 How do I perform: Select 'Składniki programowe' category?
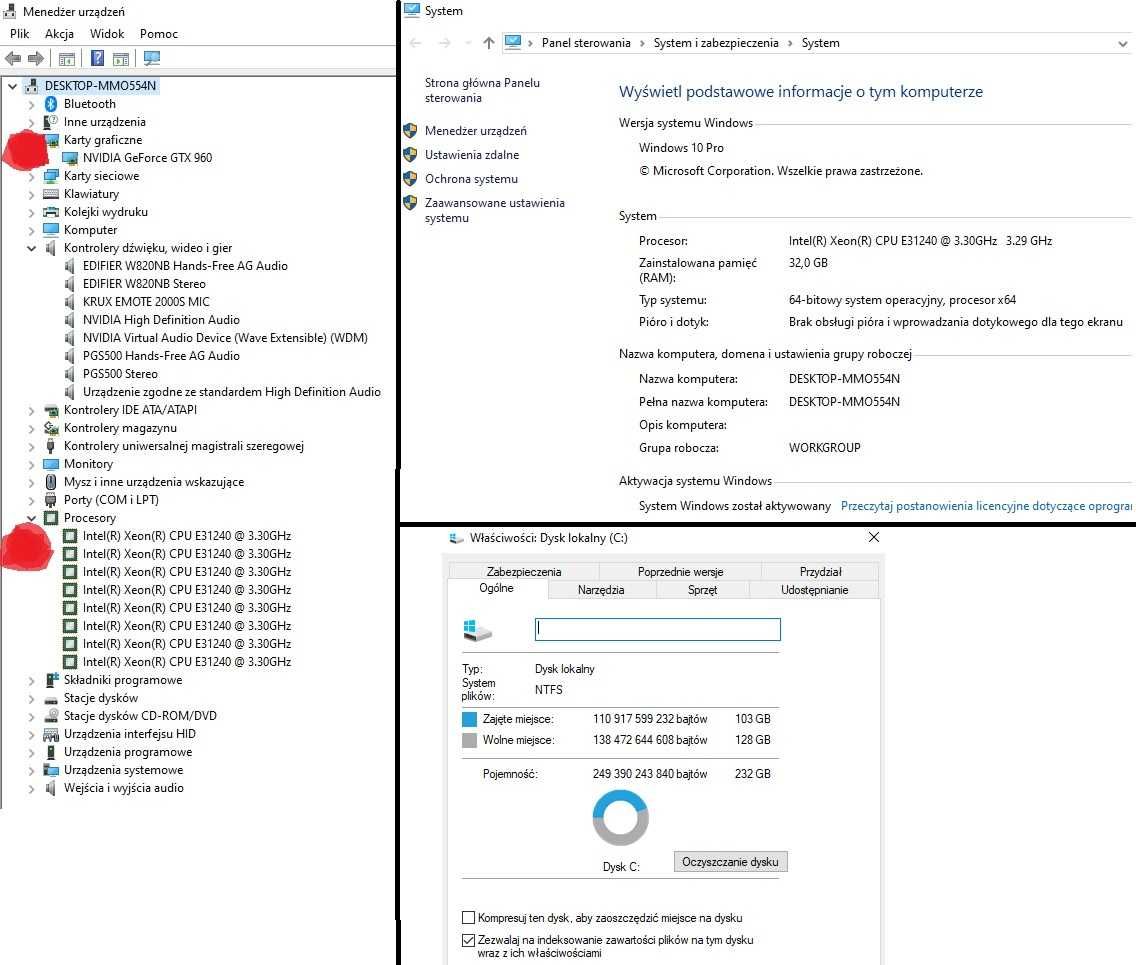pyautogui.click(x=122, y=680)
